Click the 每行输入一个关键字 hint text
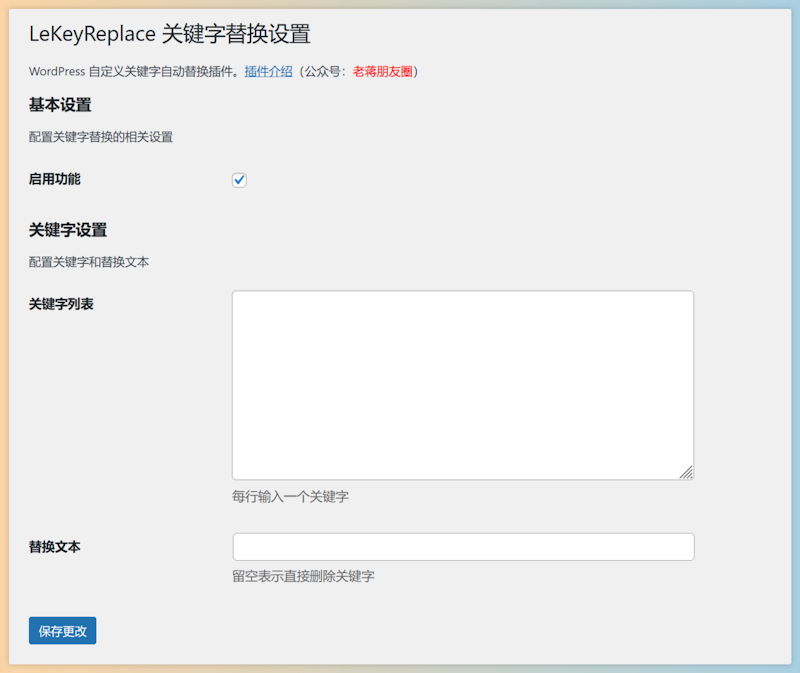 [290, 496]
